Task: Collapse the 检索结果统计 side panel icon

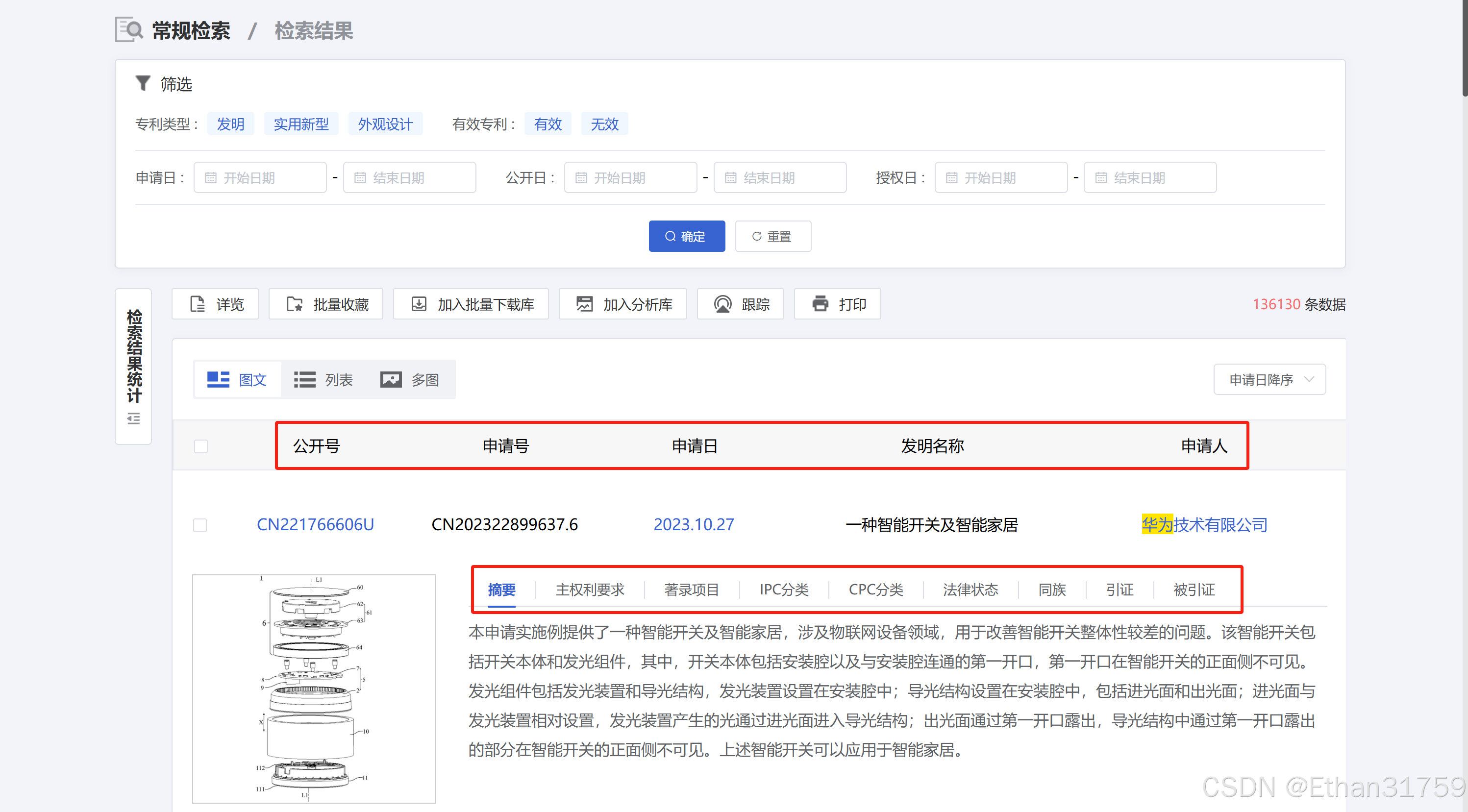Action: [x=133, y=419]
